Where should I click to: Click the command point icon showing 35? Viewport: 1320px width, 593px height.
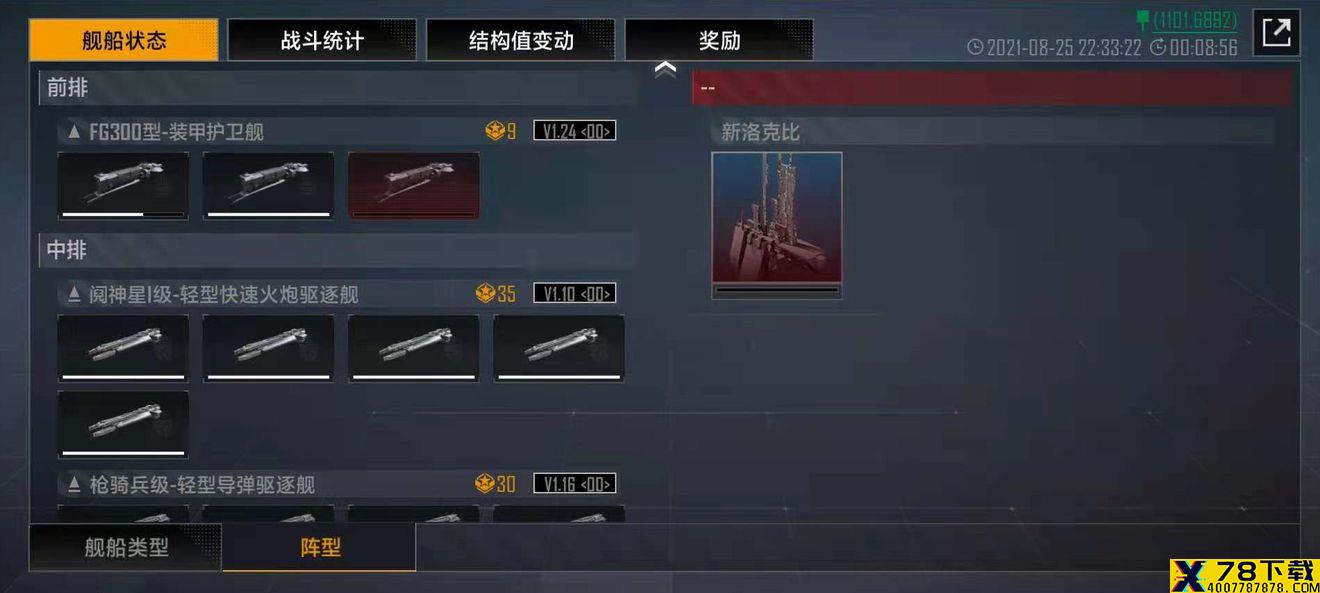[486, 293]
